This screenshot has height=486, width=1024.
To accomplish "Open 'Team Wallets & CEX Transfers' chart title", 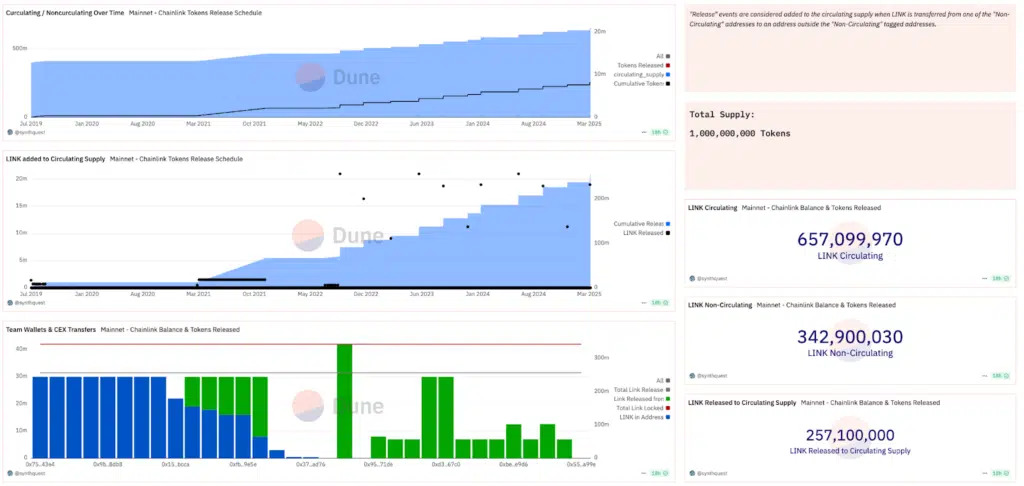I will 51,329.
